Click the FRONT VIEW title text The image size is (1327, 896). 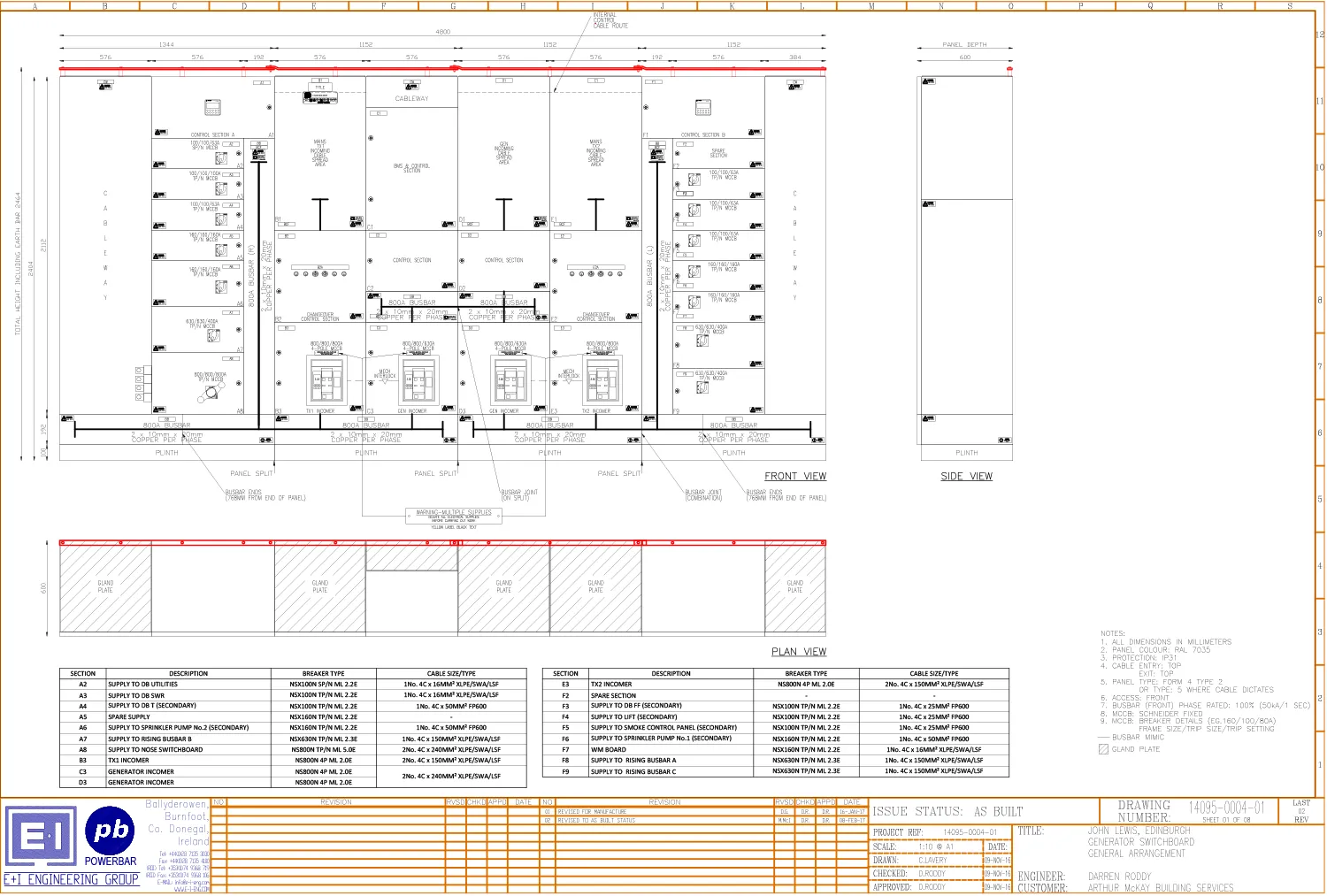795,476
